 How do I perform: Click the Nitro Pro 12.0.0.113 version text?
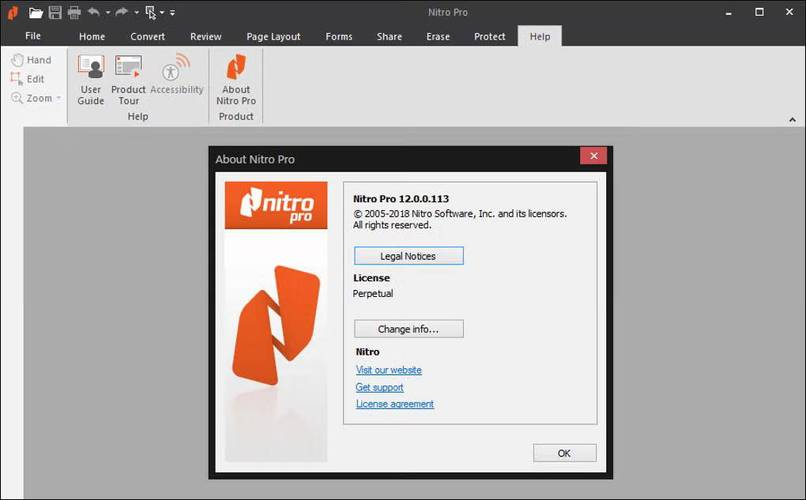point(401,199)
